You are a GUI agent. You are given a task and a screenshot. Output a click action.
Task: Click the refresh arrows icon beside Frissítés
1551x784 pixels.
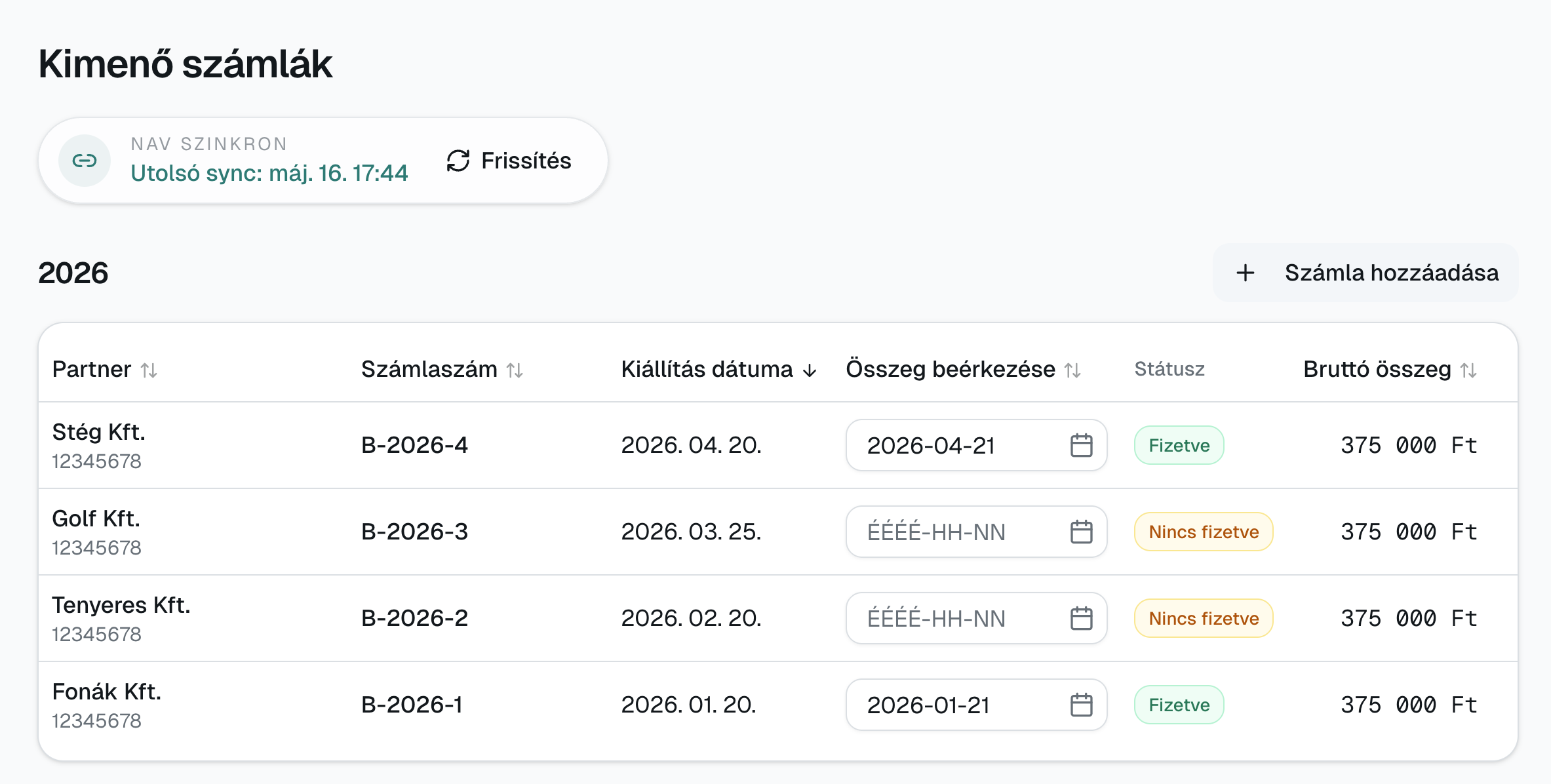(458, 161)
